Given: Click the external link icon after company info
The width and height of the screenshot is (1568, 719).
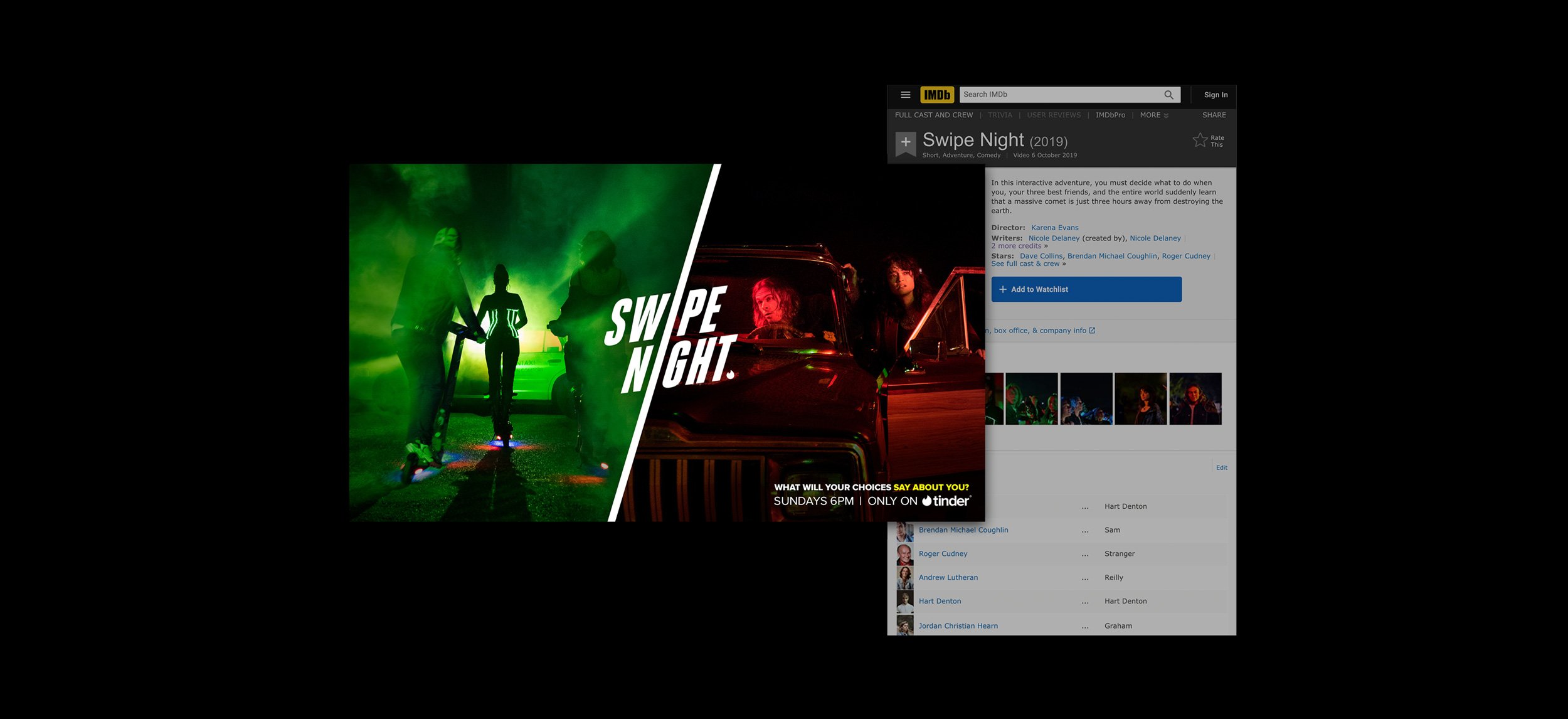Looking at the screenshot, I should 1092,331.
